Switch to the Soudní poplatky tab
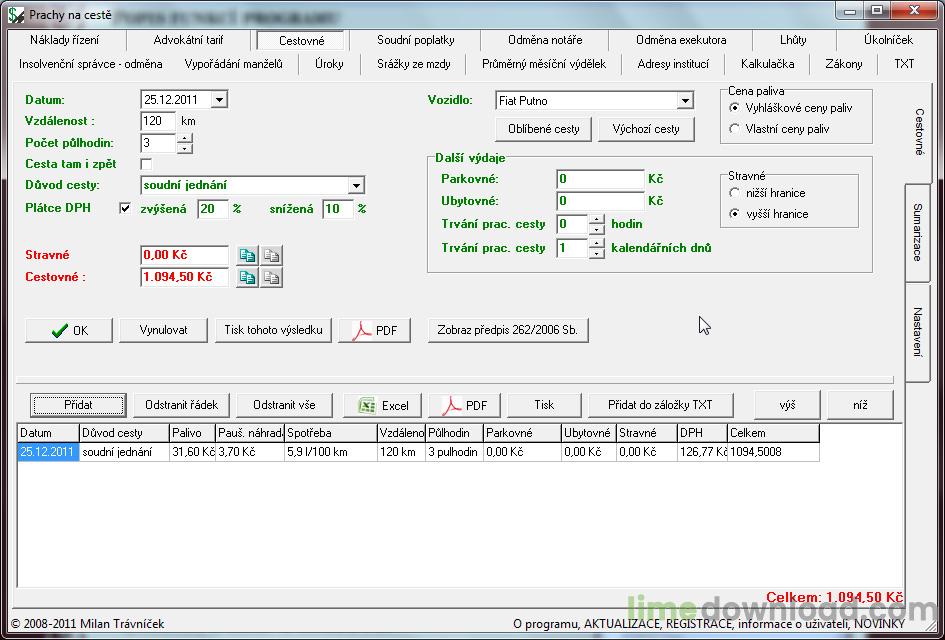945x640 pixels. click(x=415, y=40)
